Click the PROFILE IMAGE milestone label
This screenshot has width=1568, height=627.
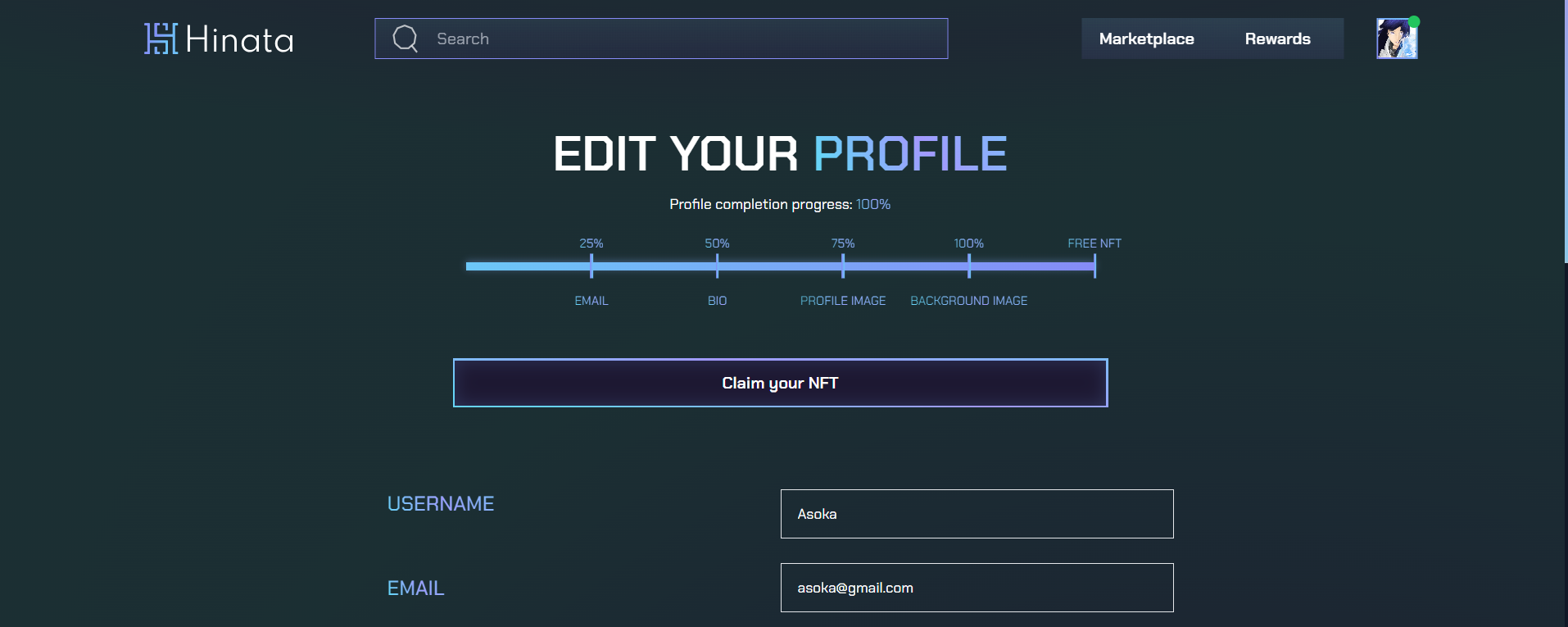[x=843, y=301]
